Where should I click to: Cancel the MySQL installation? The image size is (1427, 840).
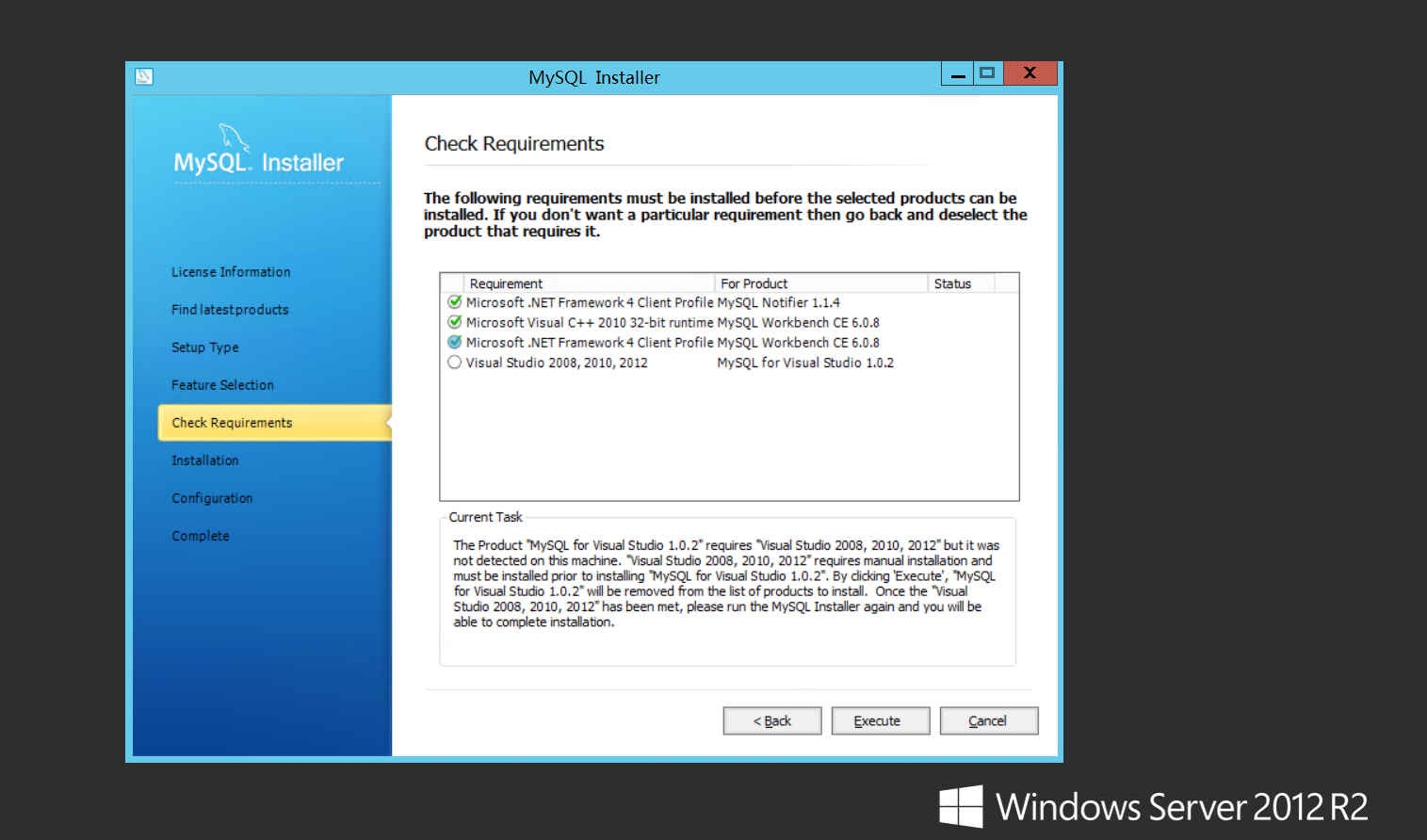click(x=989, y=720)
